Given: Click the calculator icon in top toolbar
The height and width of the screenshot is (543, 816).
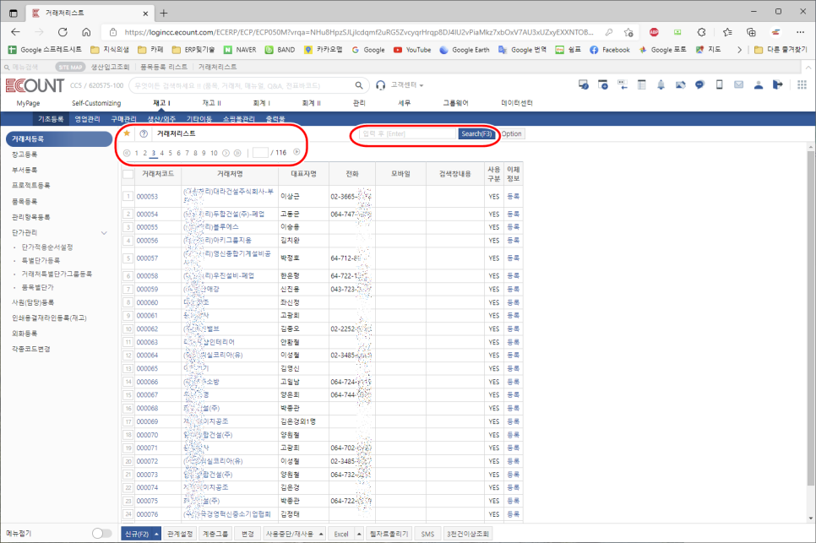Looking at the screenshot, I should 642,84.
